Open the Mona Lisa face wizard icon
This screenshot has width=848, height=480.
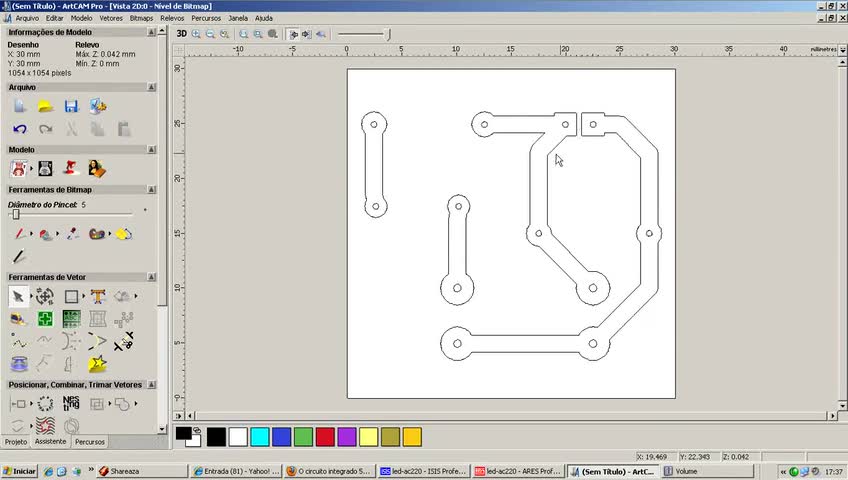[x=97, y=169]
